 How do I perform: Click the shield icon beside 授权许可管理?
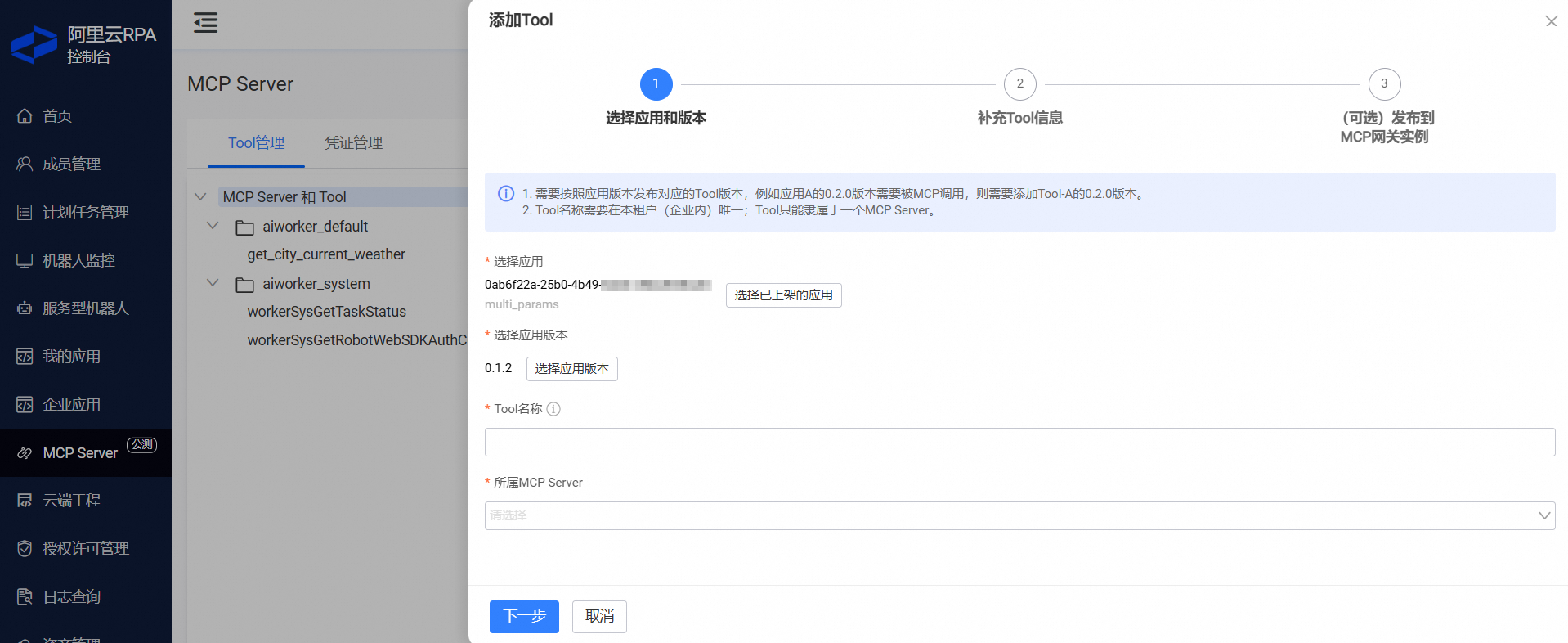[25, 549]
